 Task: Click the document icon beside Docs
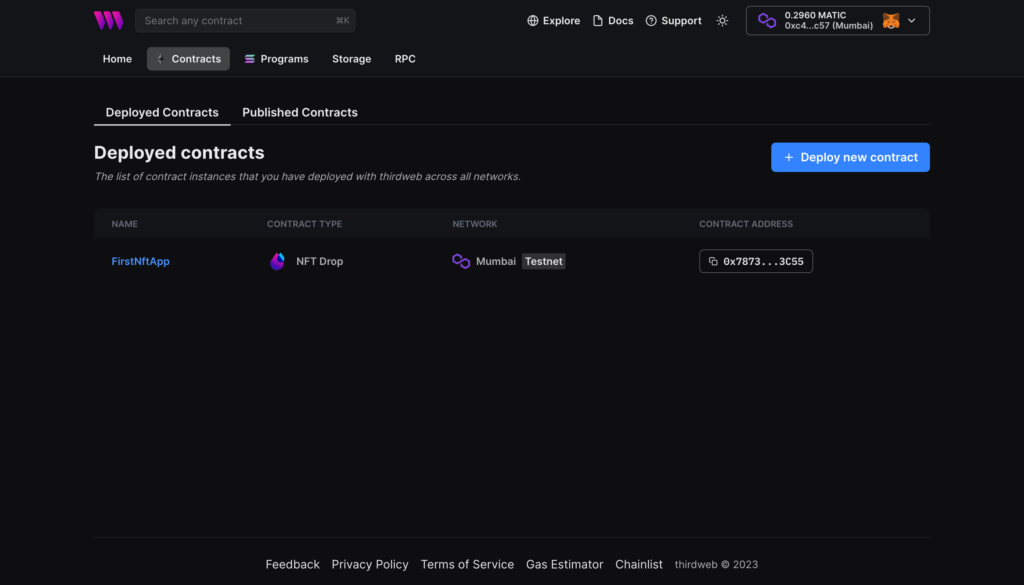(x=598, y=21)
